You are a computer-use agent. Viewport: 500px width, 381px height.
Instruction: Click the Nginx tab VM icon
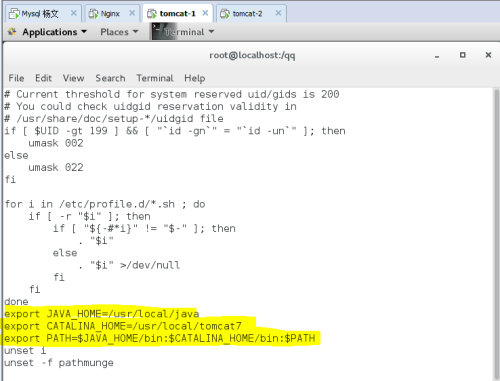93,14
